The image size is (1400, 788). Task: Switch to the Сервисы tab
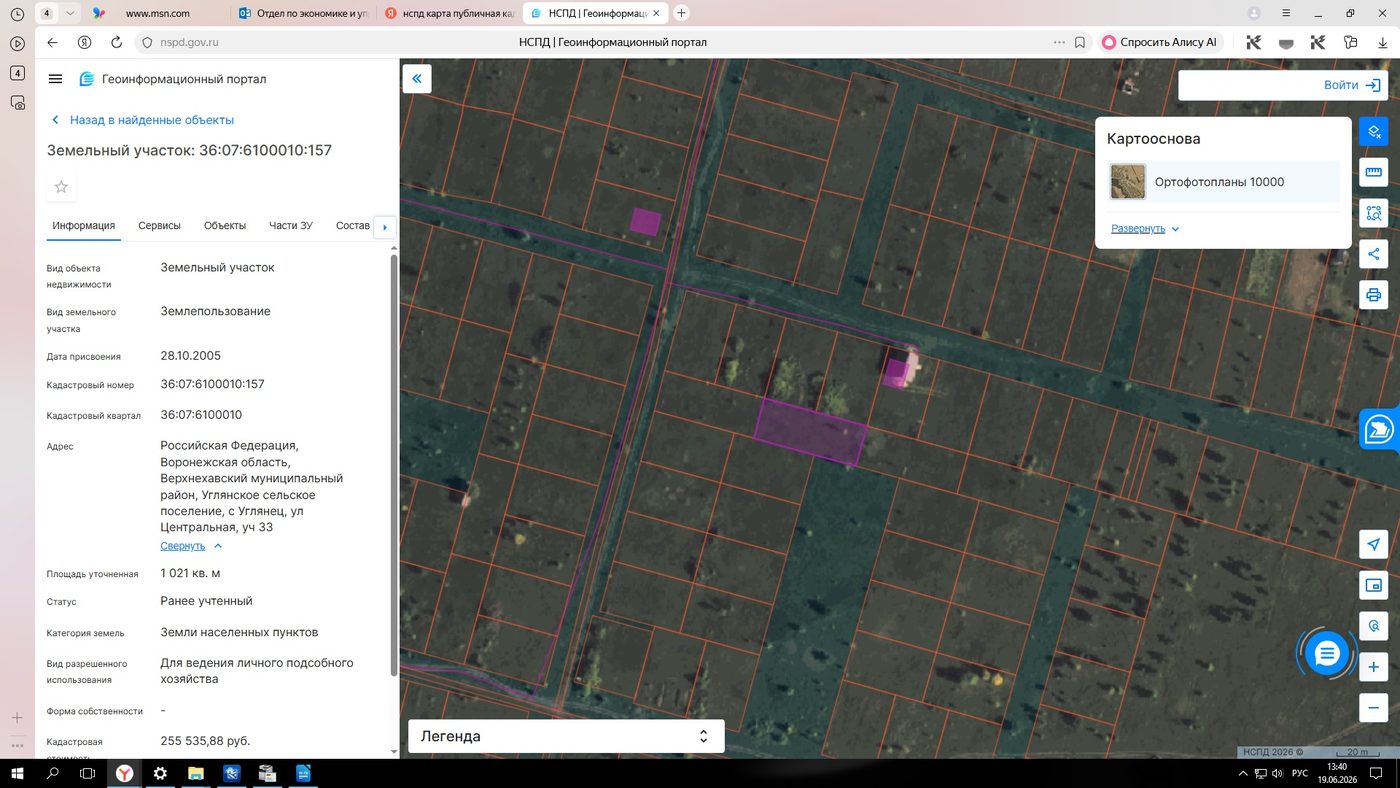pyautogui.click(x=160, y=226)
